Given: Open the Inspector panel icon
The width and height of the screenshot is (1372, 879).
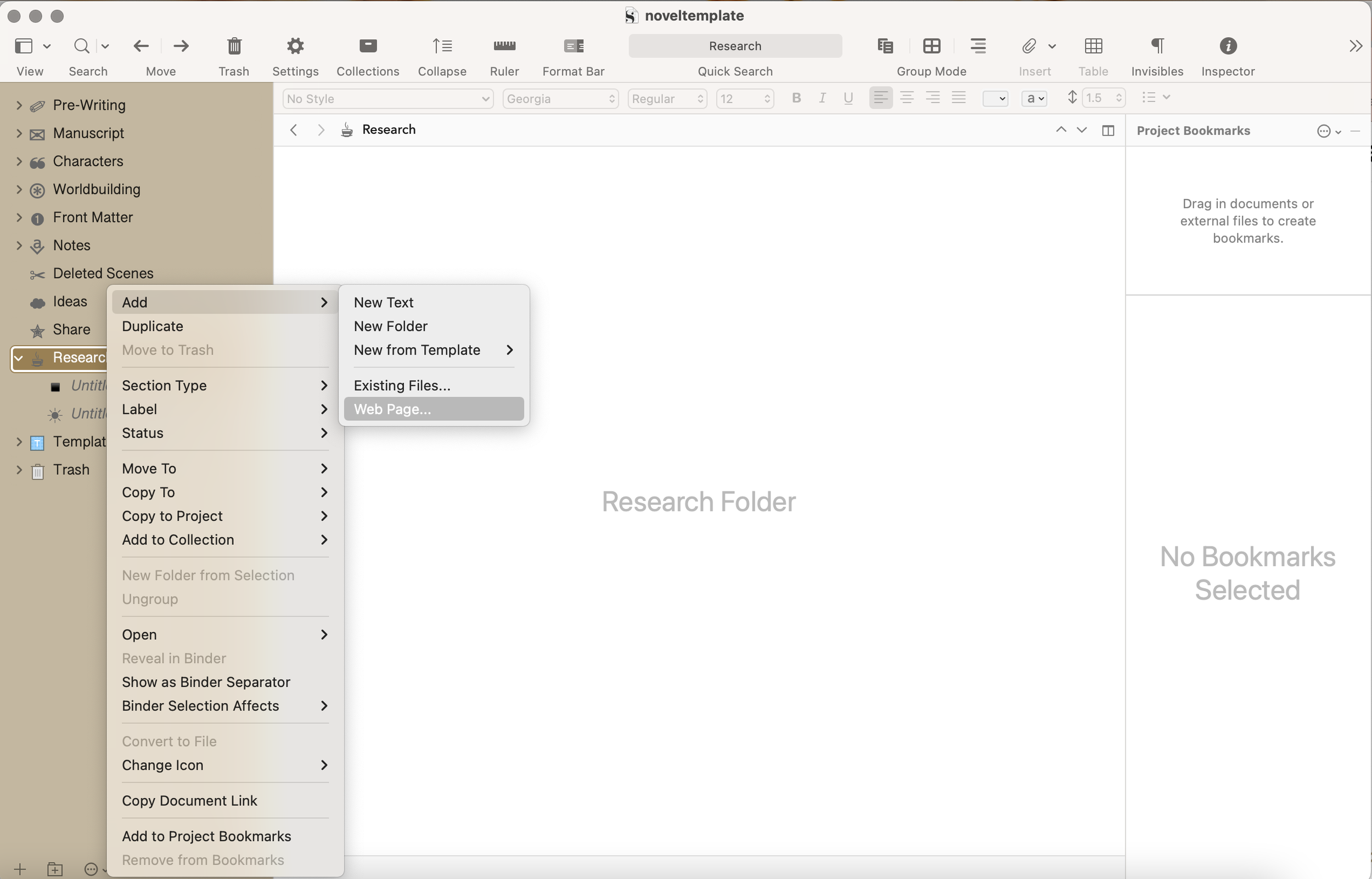Looking at the screenshot, I should click(x=1228, y=46).
